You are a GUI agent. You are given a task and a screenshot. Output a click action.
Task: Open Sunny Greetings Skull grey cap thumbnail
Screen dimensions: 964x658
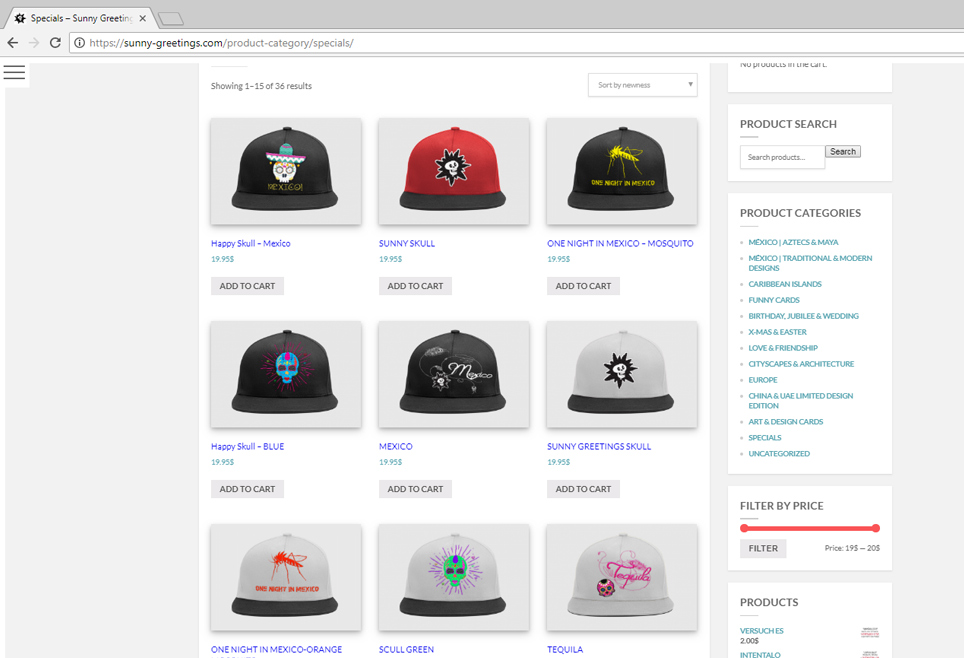click(622, 374)
